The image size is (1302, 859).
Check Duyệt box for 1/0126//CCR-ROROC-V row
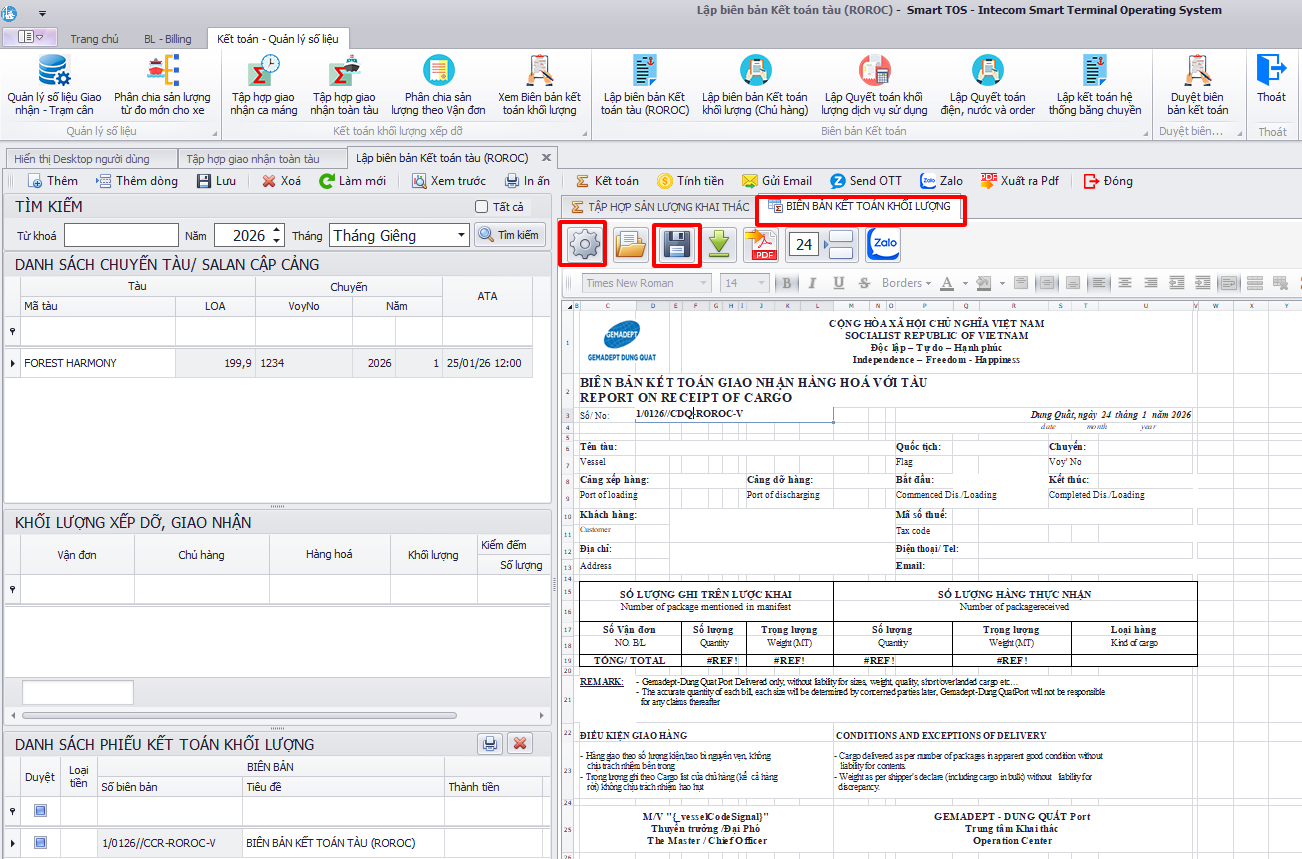(40, 842)
